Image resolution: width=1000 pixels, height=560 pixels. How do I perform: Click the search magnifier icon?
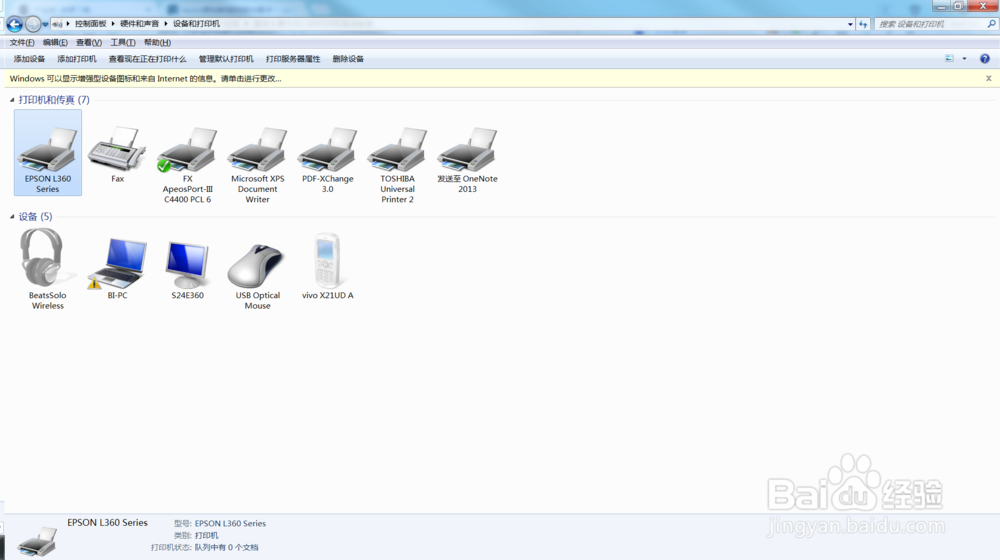click(x=992, y=24)
